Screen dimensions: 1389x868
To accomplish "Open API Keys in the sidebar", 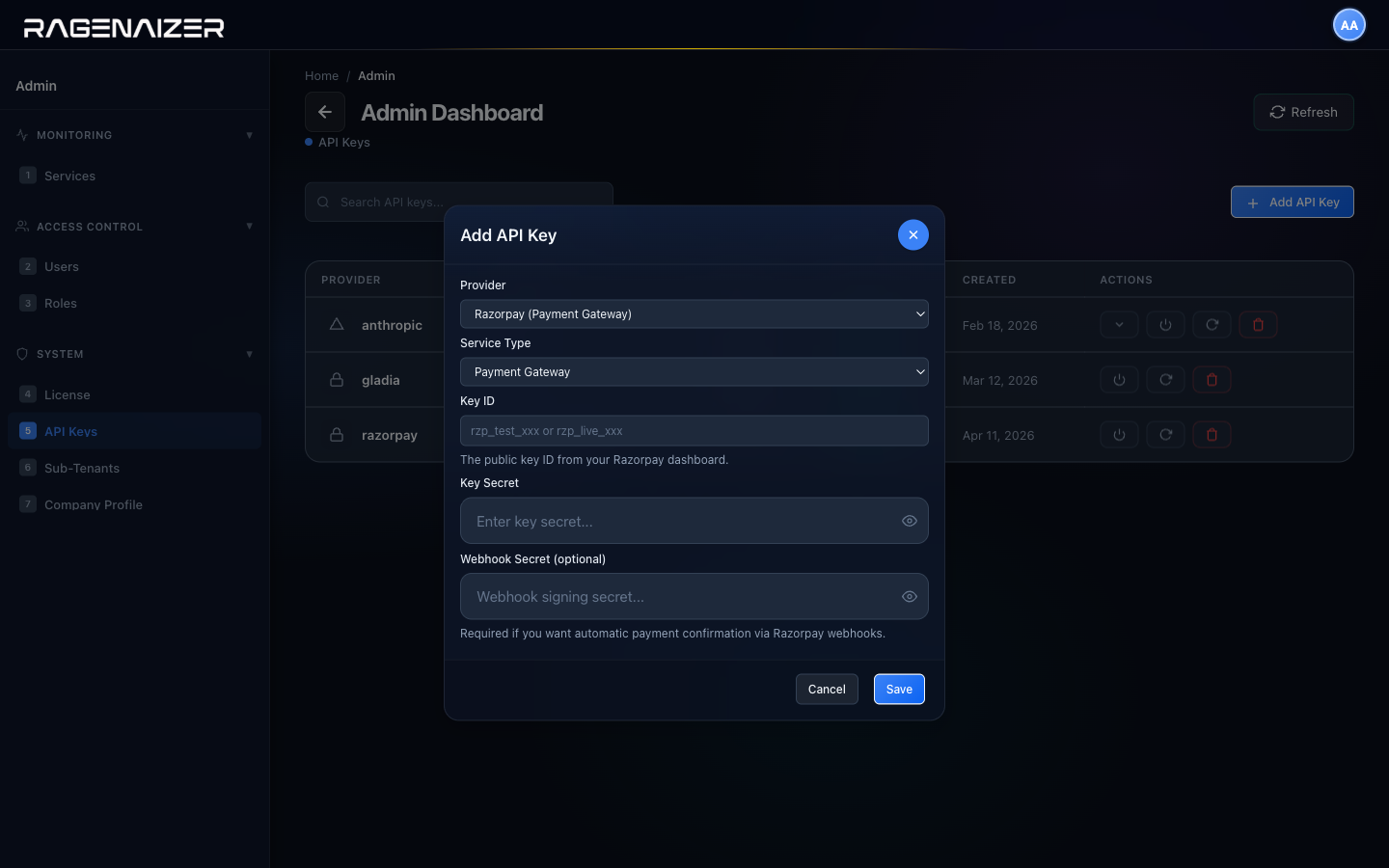I will (134, 431).
